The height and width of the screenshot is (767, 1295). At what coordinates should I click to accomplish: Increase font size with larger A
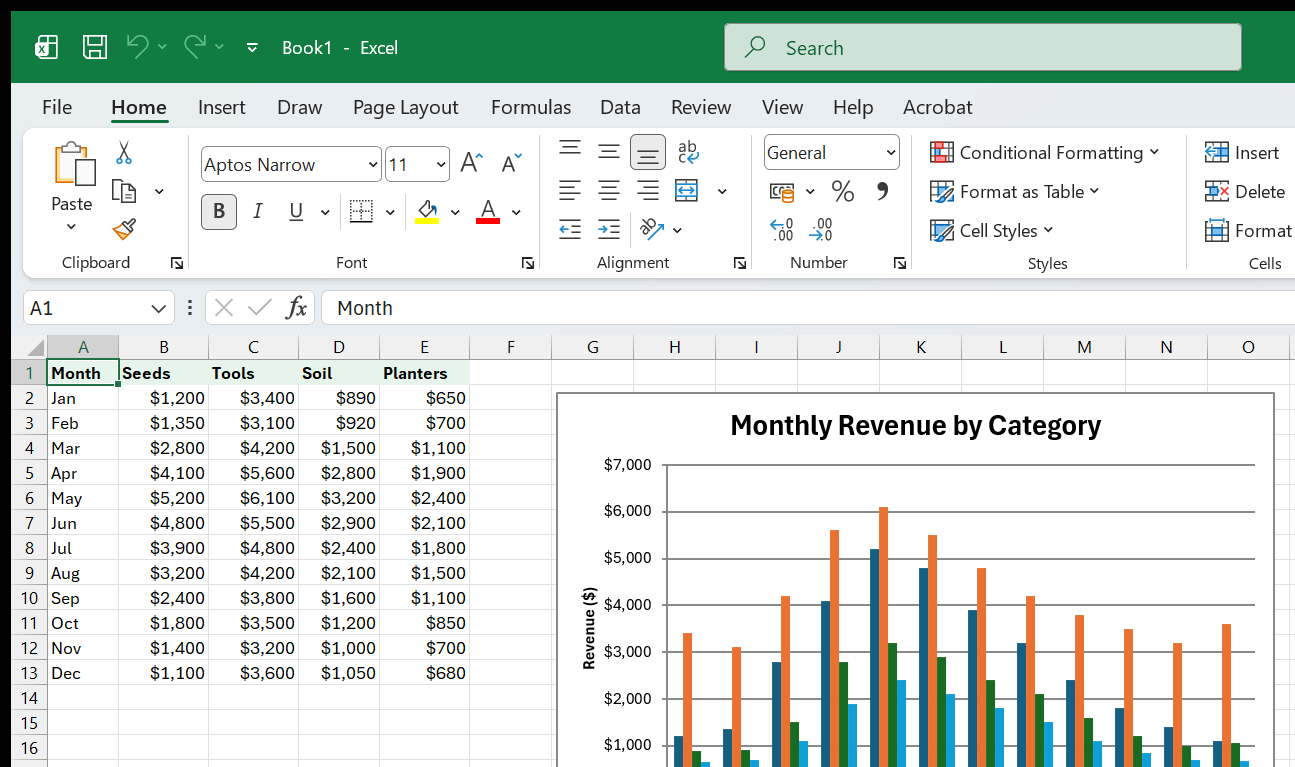click(x=472, y=164)
